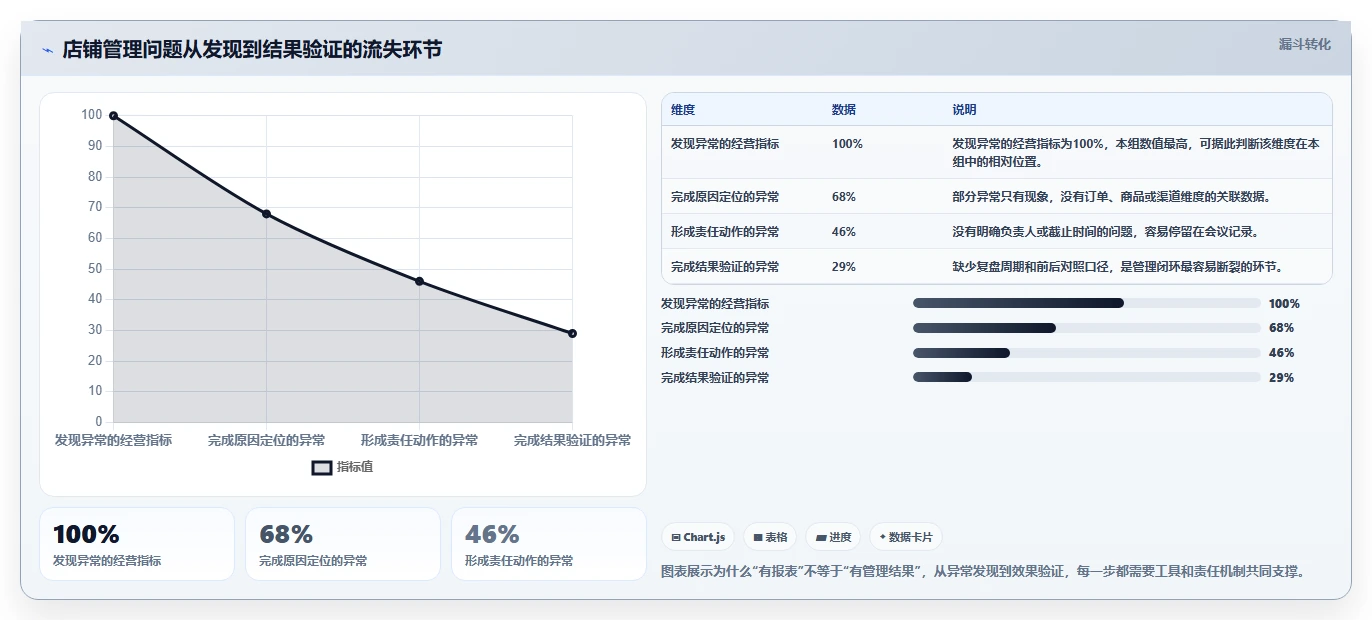Click x-axis label 完成结果验证的异常 under the chart
The width and height of the screenshot is (1372, 620).
tap(572, 440)
